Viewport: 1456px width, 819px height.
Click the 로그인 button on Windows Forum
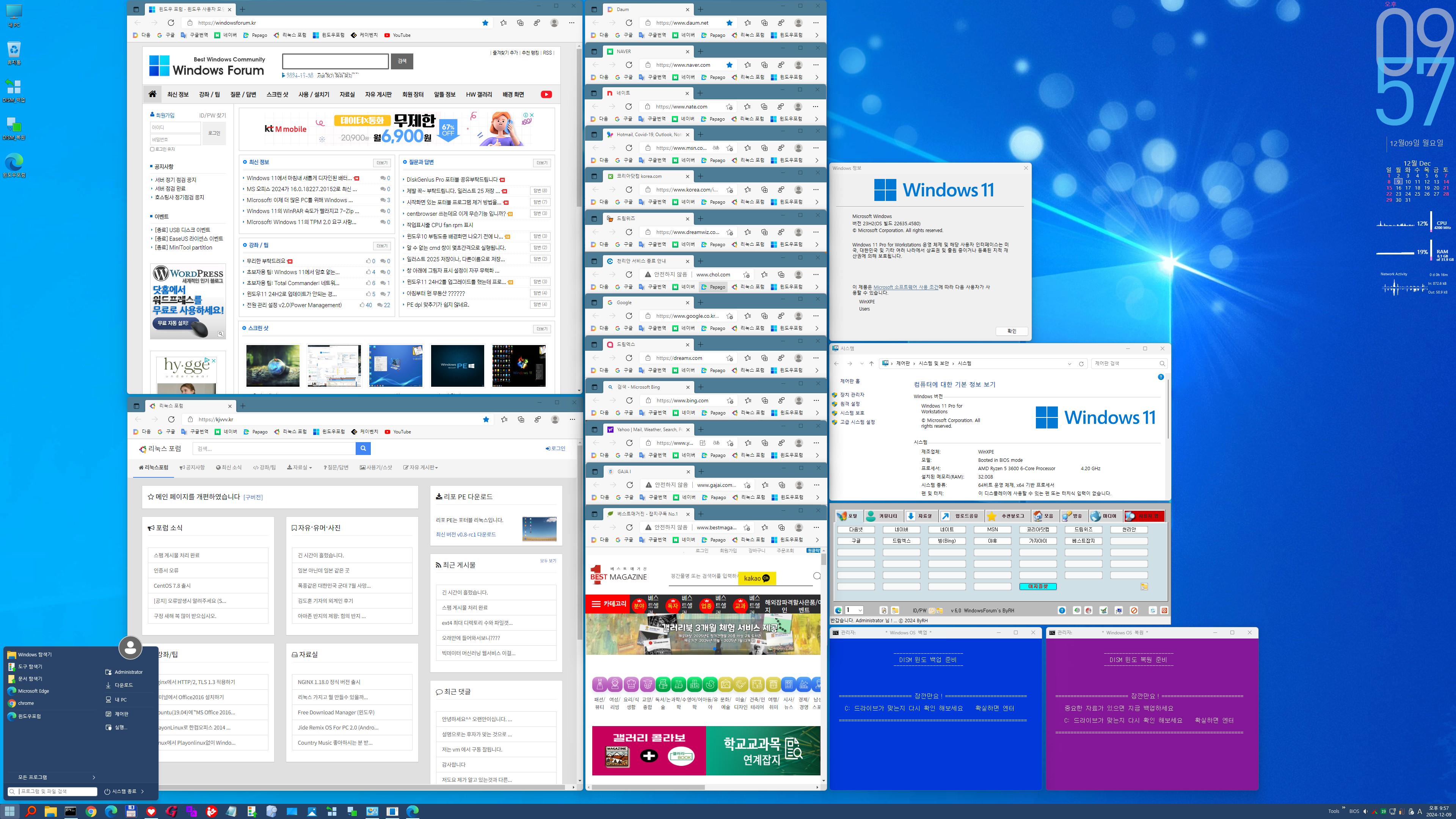pos(214,133)
